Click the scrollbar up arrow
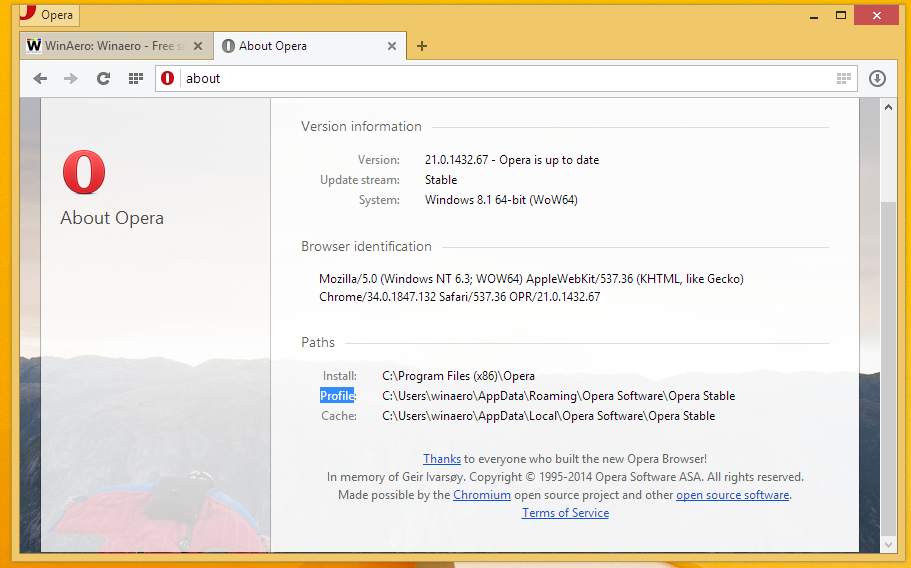Viewport: 911px width, 568px height. pos(888,107)
